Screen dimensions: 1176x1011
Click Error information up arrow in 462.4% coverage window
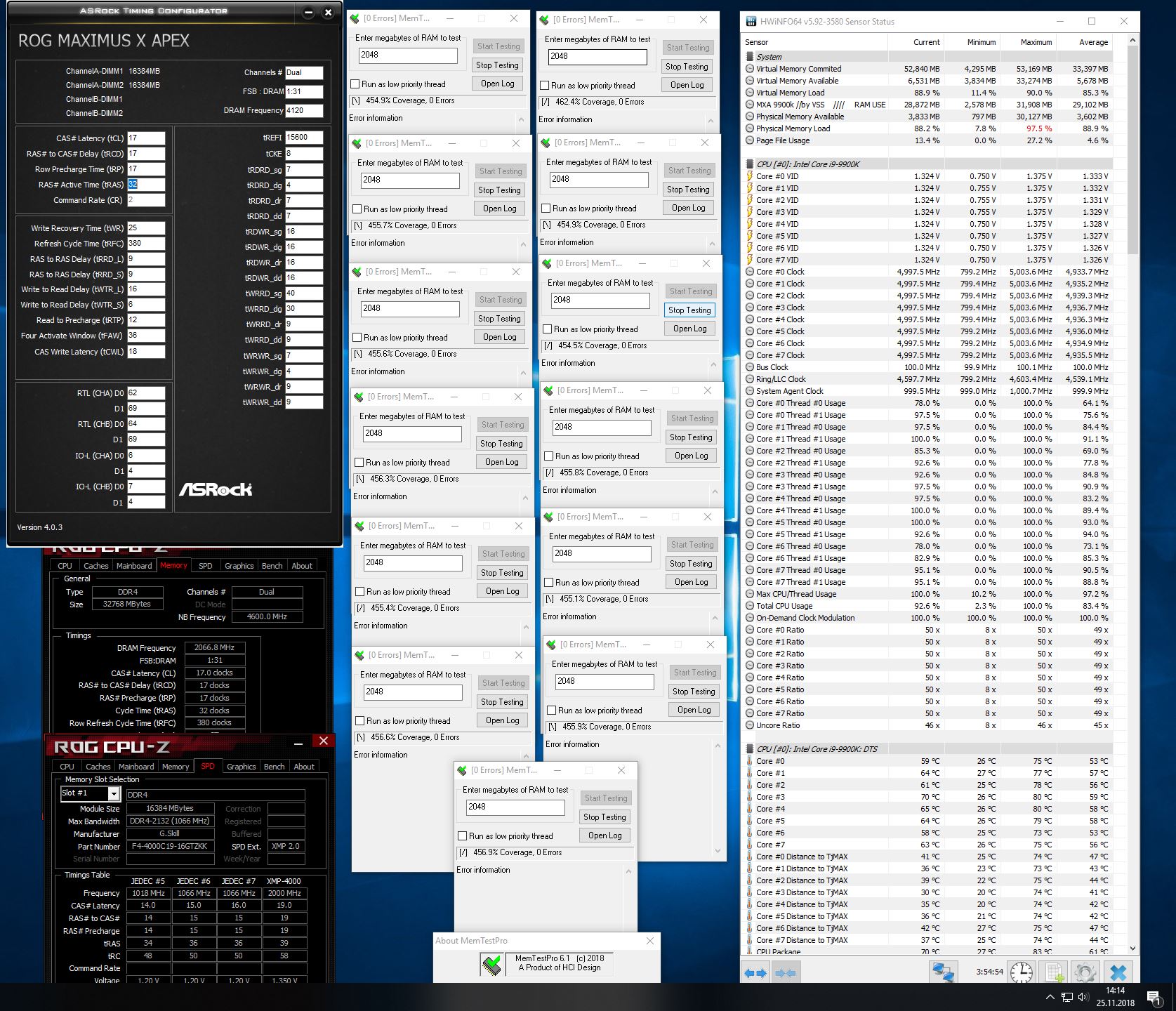[x=711, y=121]
